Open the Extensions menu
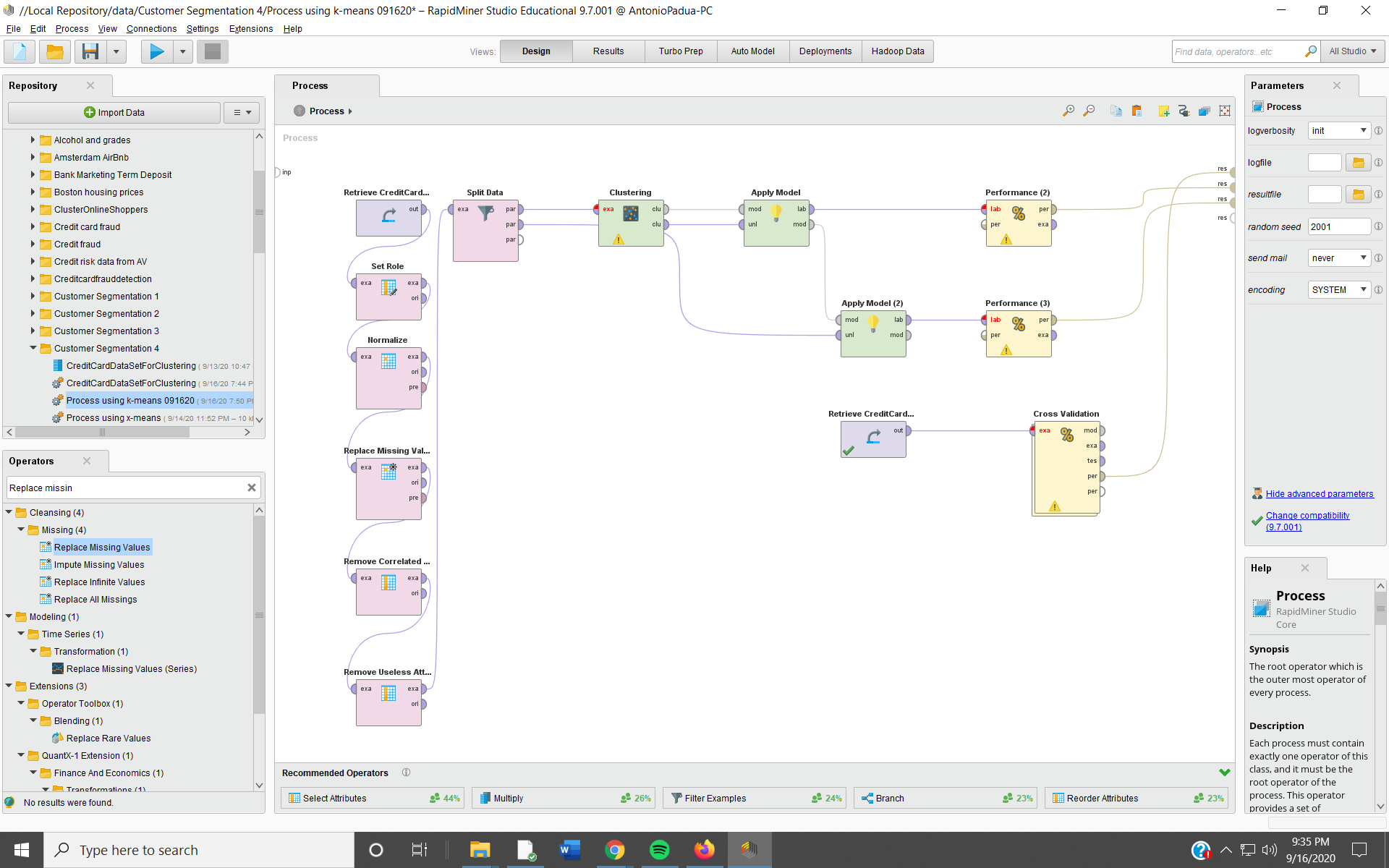Screen dimensions: 1389x868 pos(250,28)
